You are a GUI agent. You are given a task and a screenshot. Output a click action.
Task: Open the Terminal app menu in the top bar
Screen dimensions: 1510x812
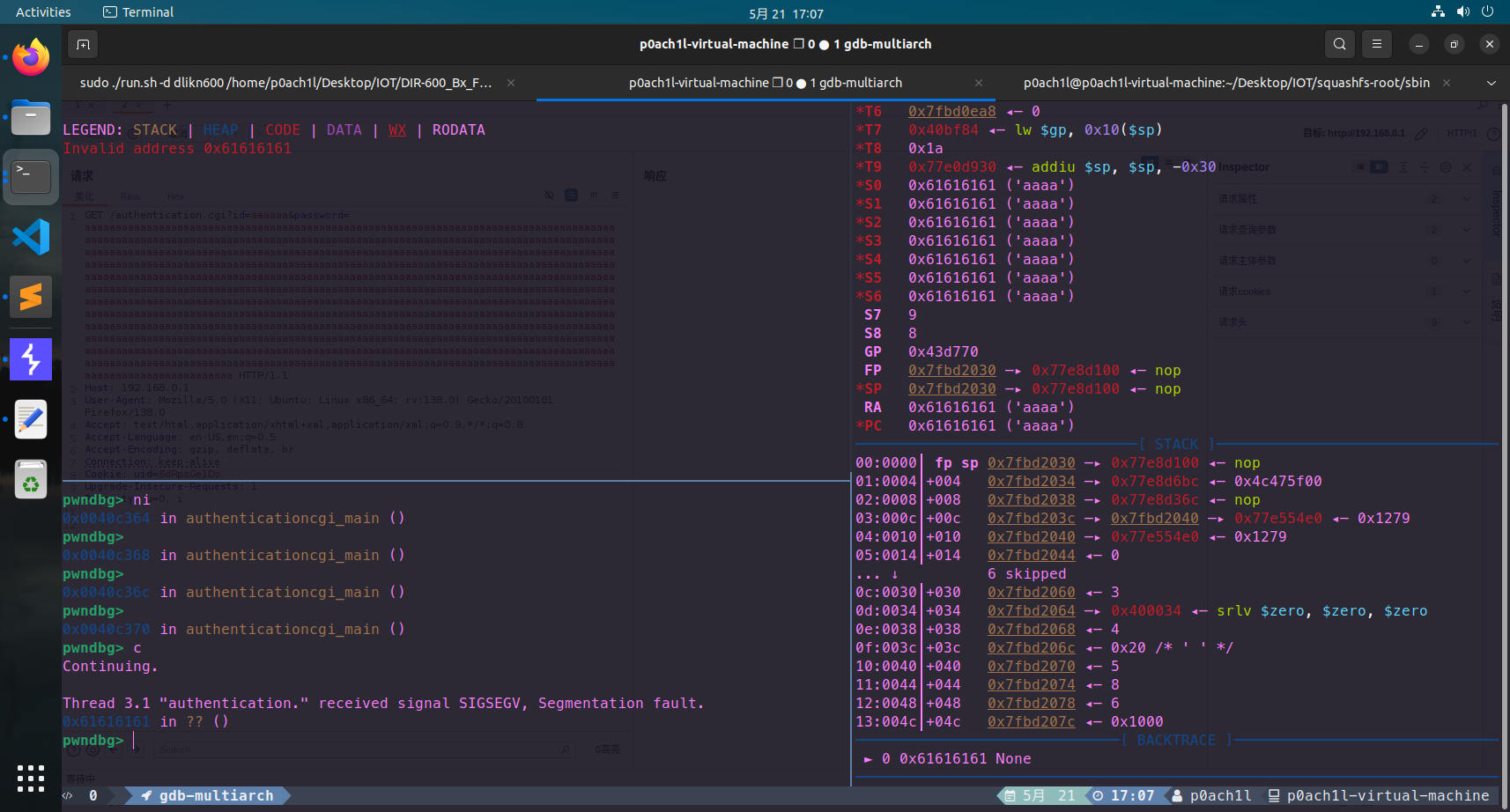(x=138, y=12)
